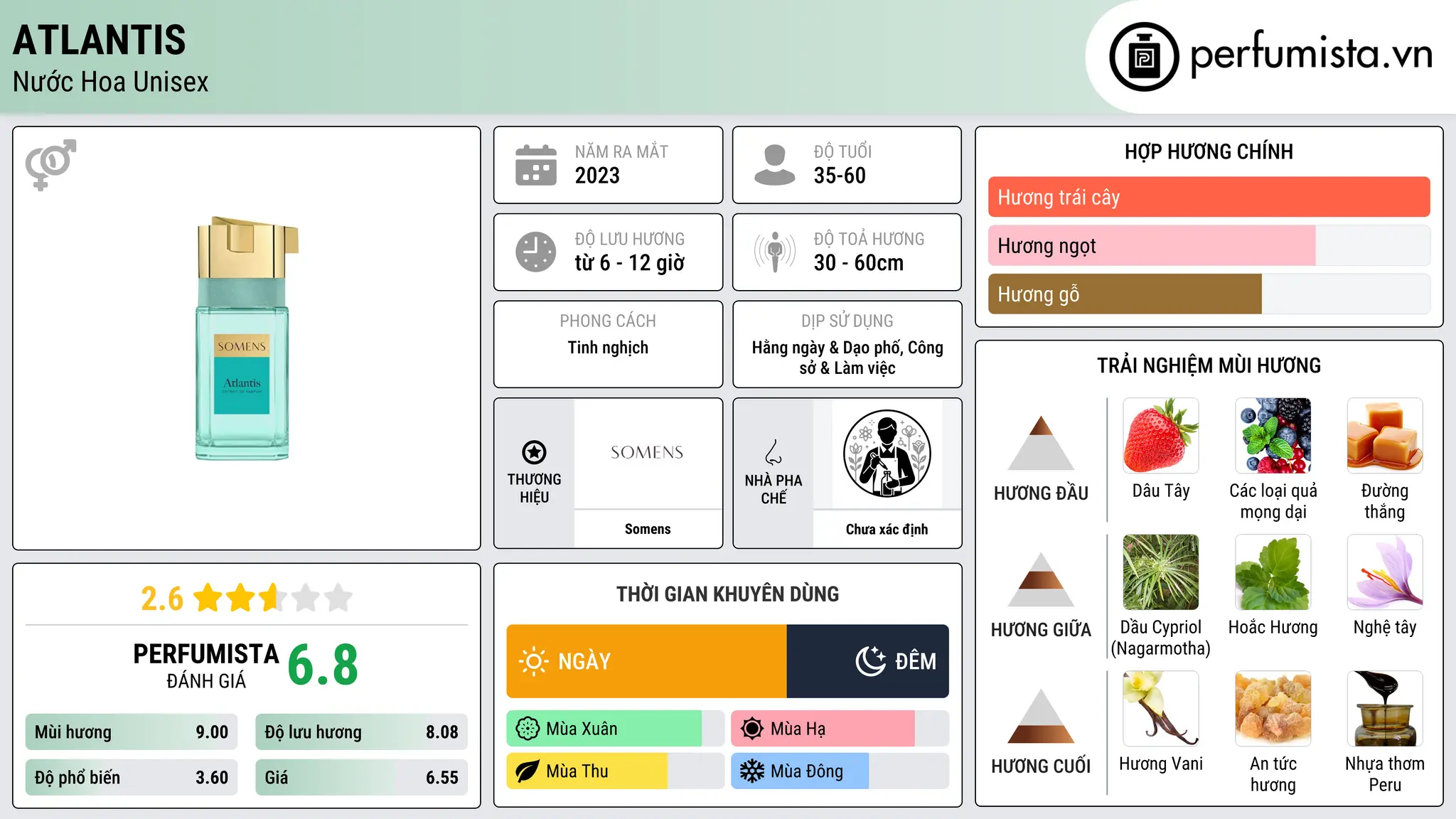Click the perfumista.vn perfume bottle logo icon
This screenshot has width=1456, height=819.
(1144, 57)
